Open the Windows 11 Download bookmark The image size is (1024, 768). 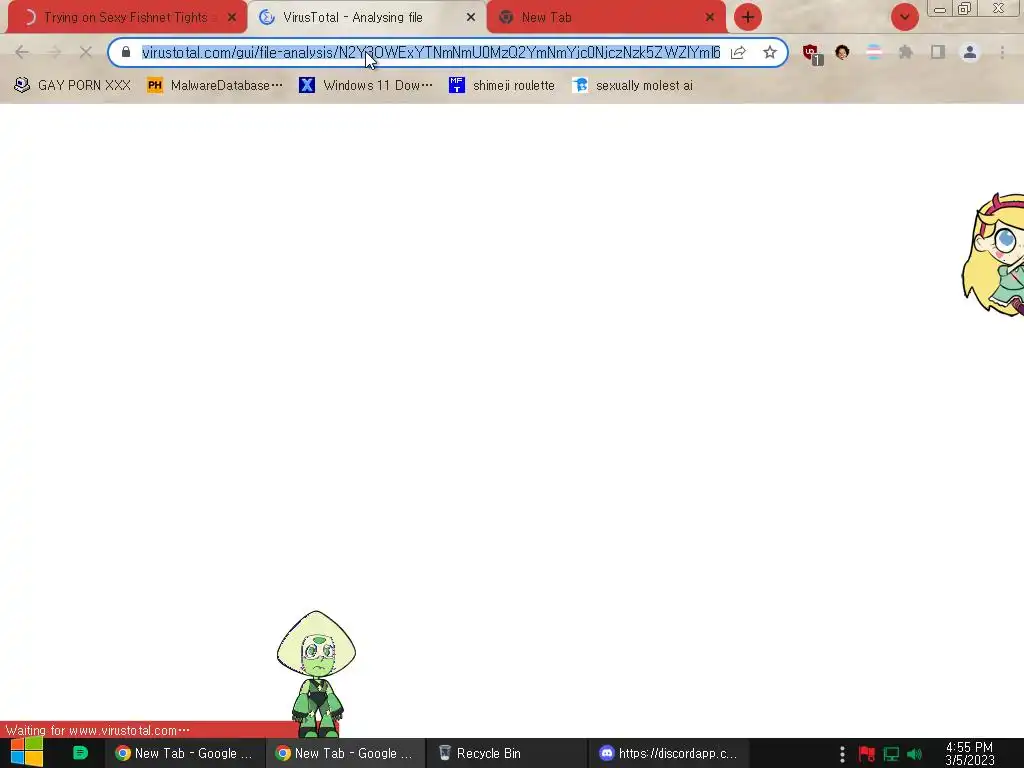click(366, 86)
